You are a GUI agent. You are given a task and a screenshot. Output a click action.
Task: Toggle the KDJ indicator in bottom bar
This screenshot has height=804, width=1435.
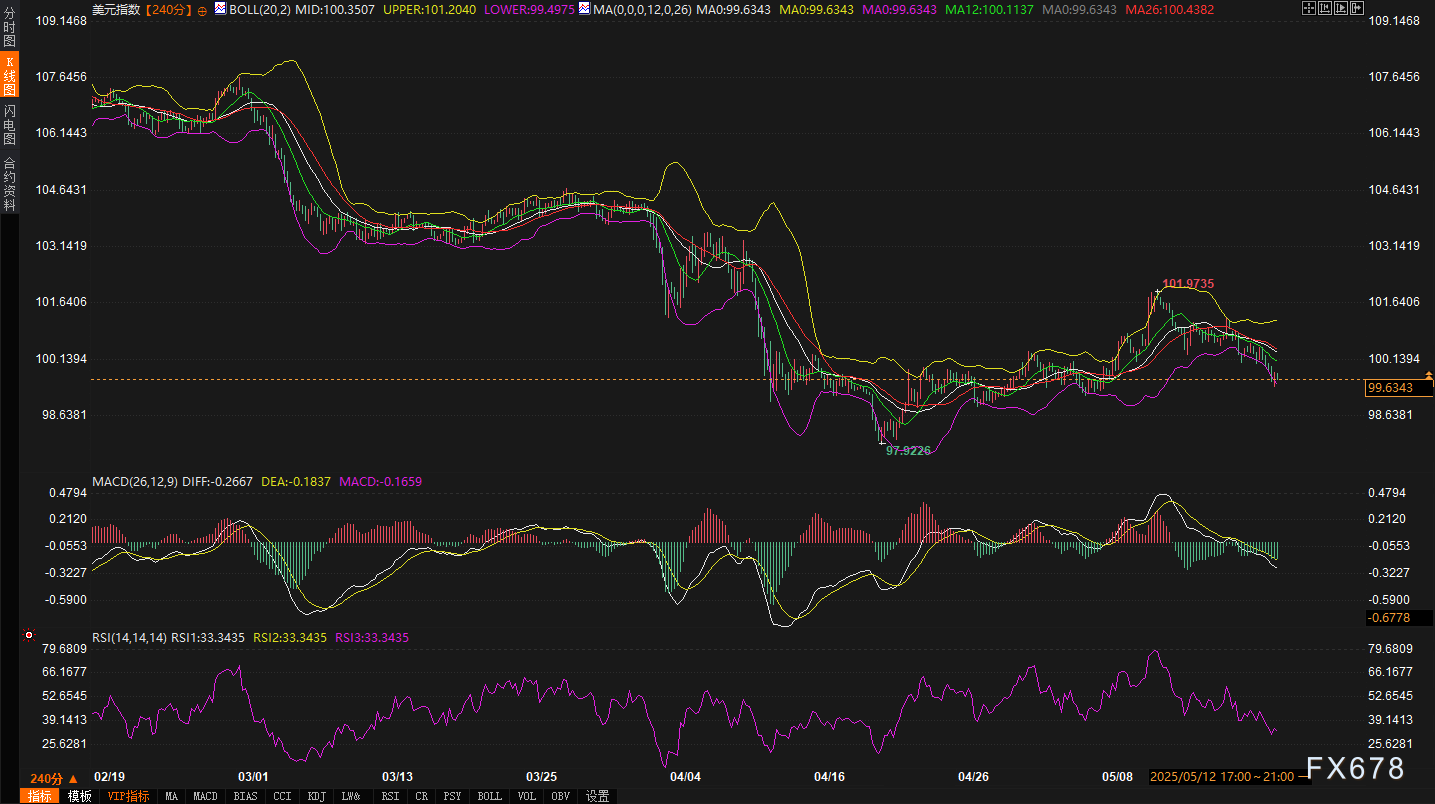317,796
